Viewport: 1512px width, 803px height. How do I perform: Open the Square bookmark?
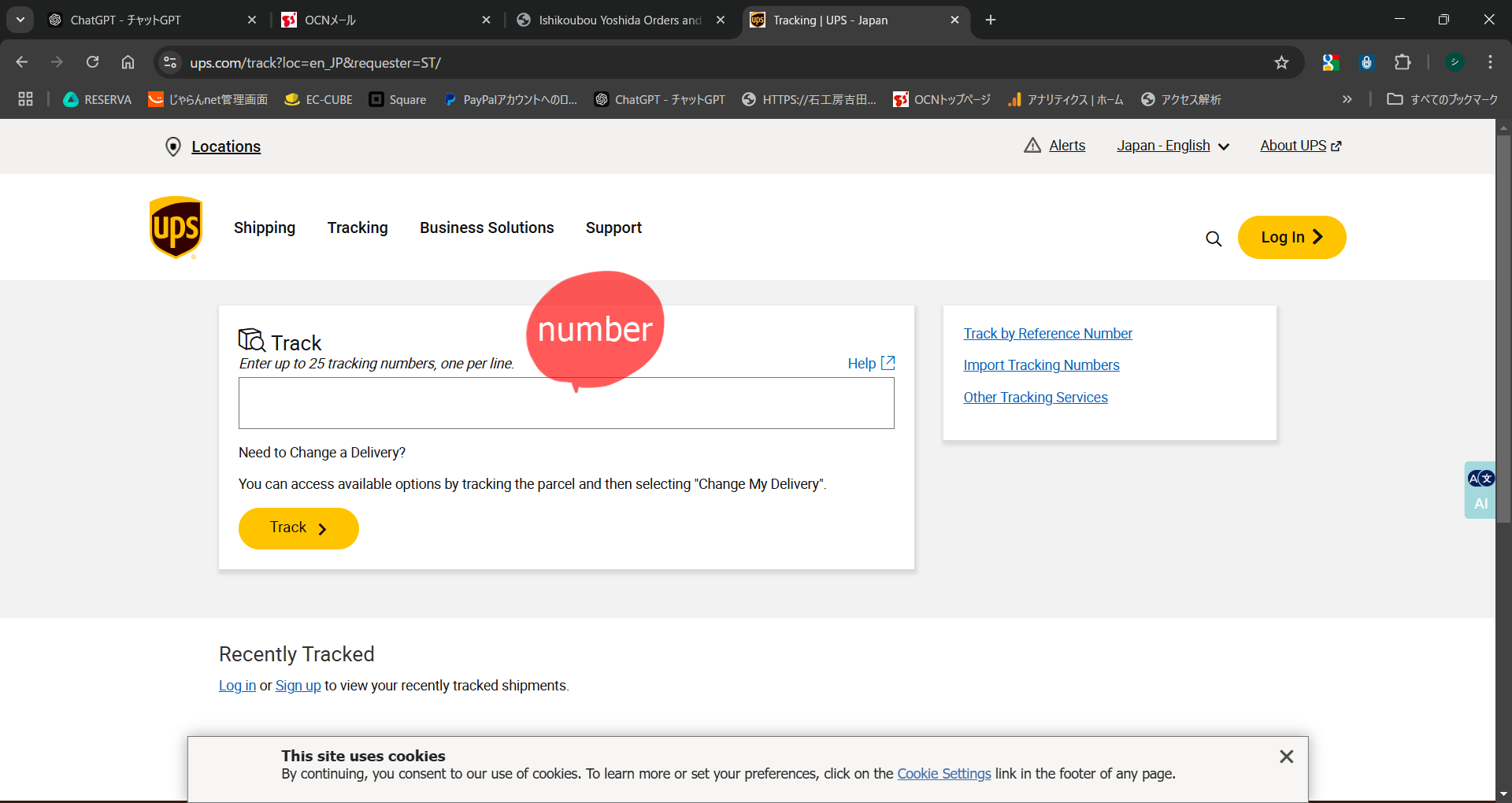(x=398, y=99)
